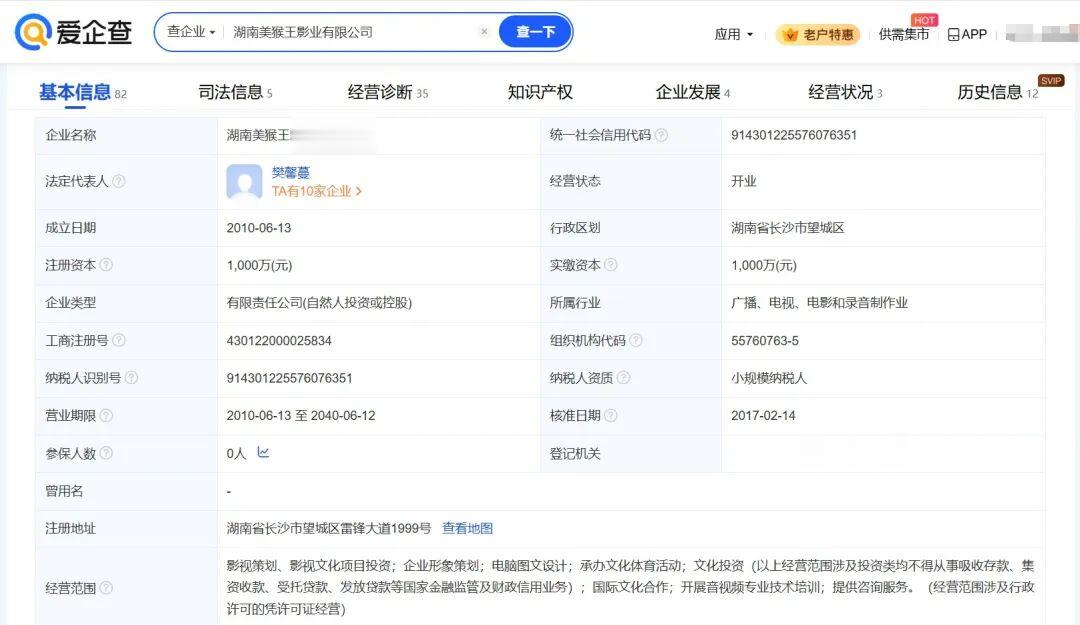Image resolution: width=1080 pixels, height=625 pixels.
Task: Open the 查看地图 map link
Action: [x=467, y=529]
